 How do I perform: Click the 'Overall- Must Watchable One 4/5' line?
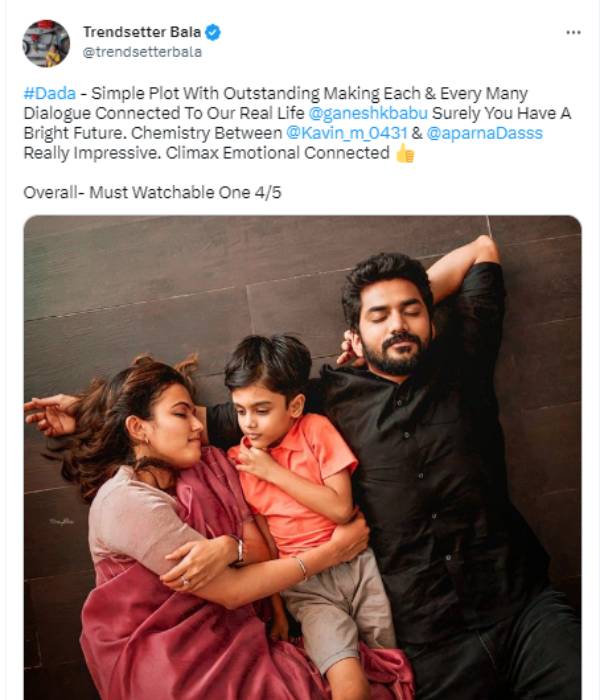click(152, 193)
